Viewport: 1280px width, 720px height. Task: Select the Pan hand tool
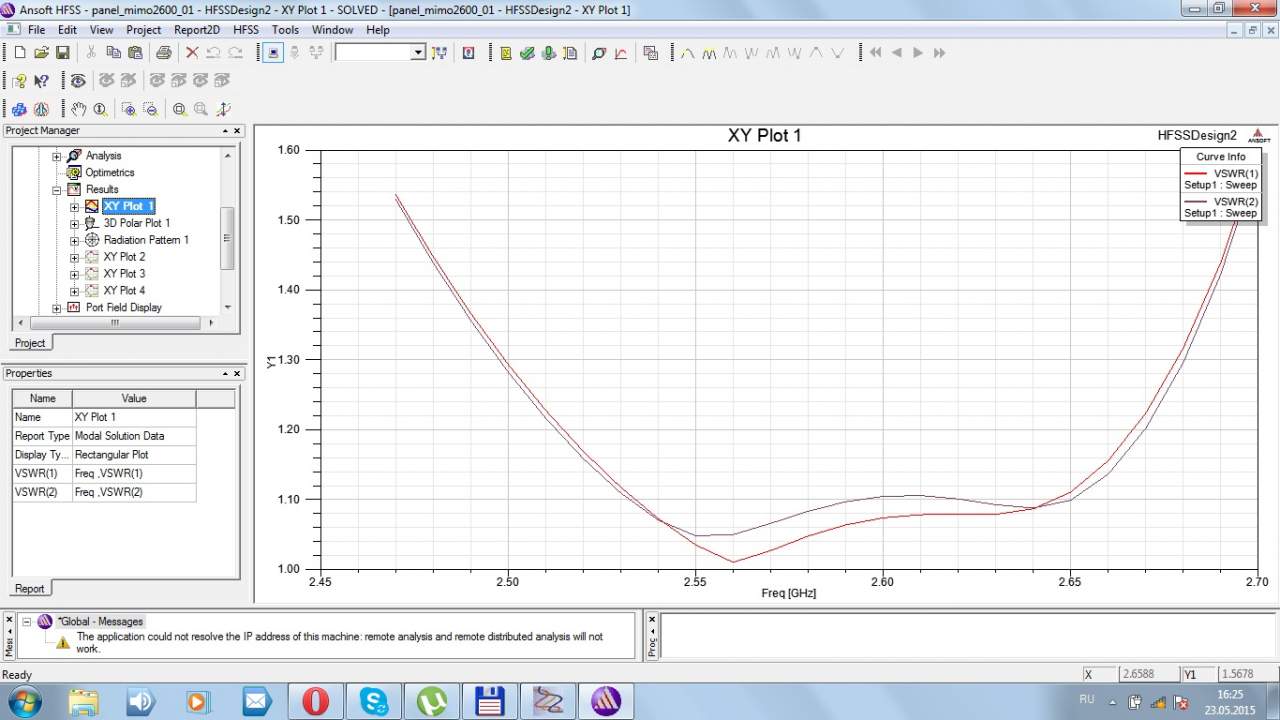[79, 109]
